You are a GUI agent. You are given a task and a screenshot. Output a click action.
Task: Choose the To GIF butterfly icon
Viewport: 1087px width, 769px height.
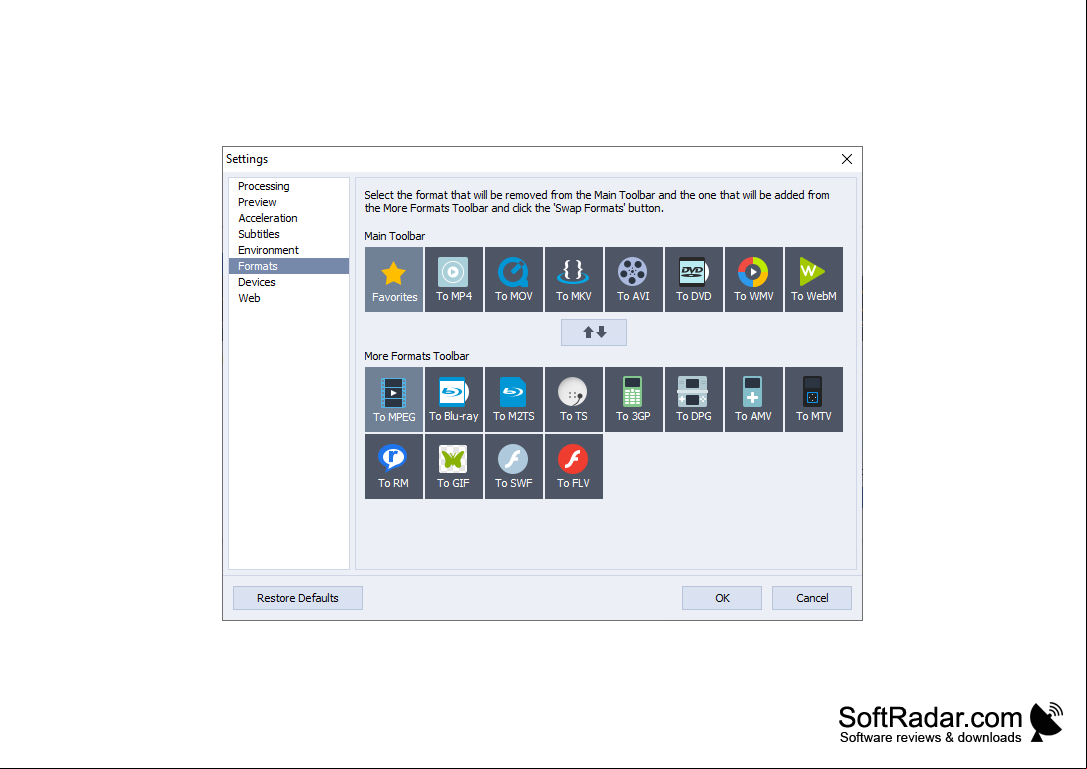click(454, 466)
